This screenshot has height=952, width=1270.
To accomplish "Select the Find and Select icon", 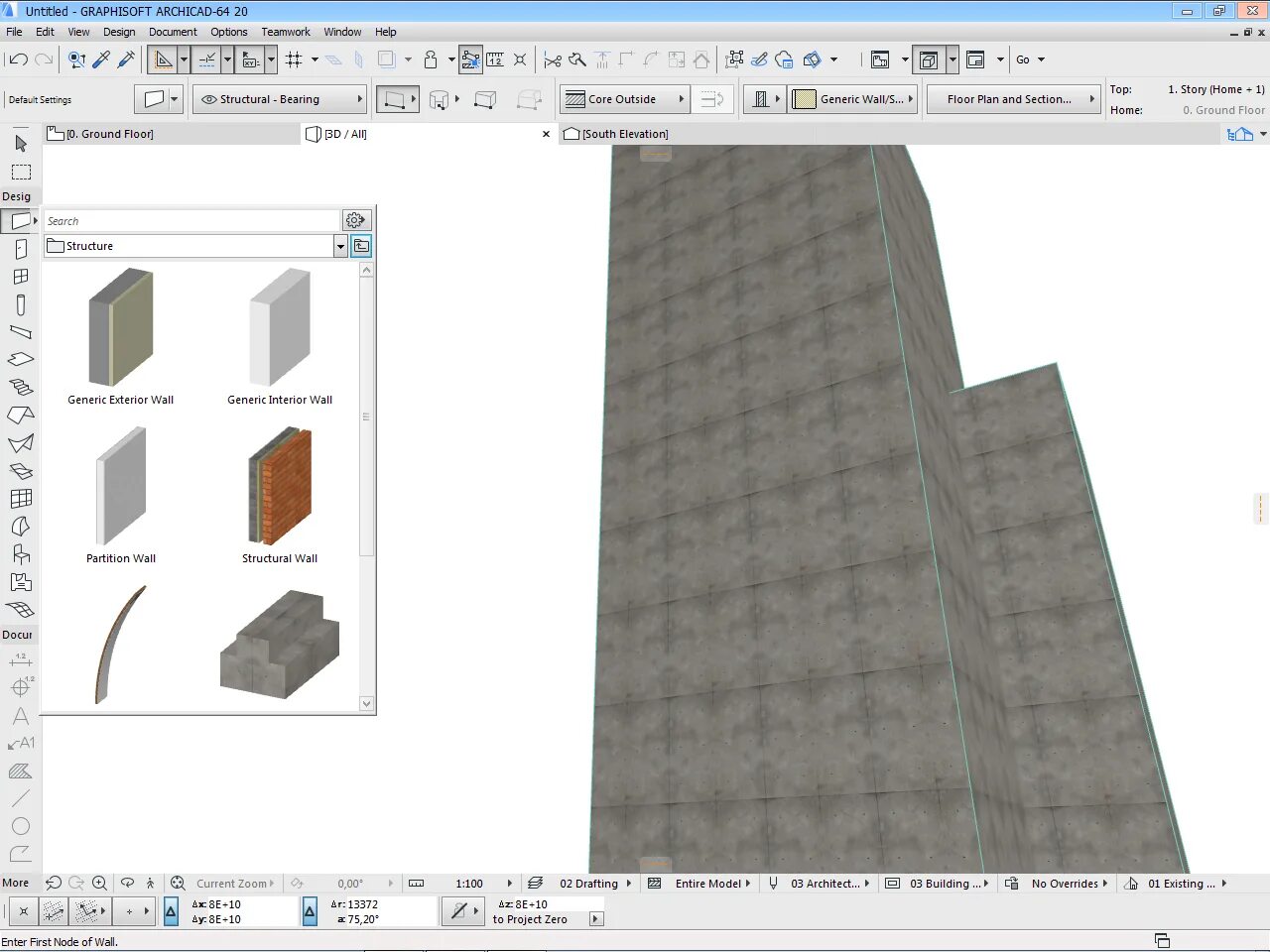I will pyautogui.click(x=76, y=59).
